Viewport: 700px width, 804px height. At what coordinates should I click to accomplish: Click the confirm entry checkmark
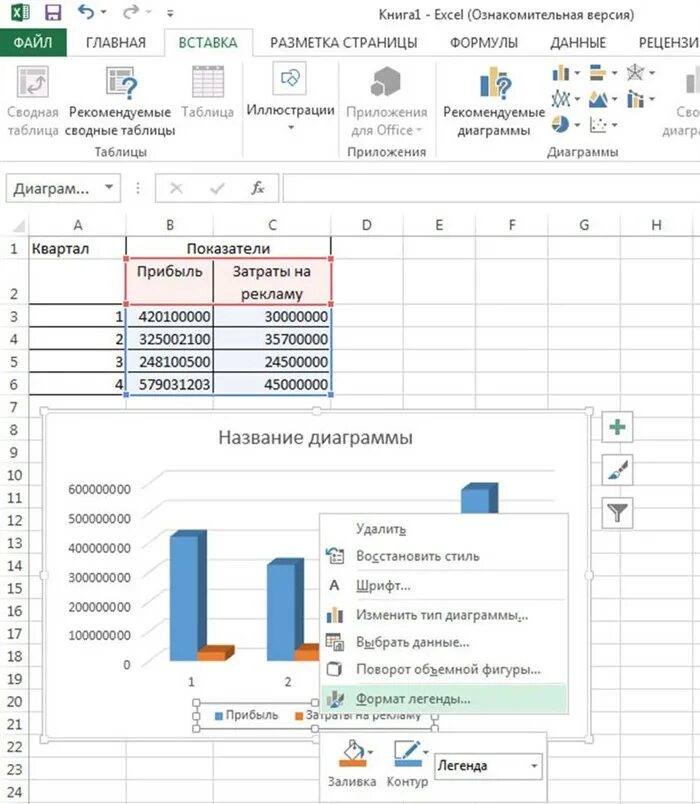[217, 188]
